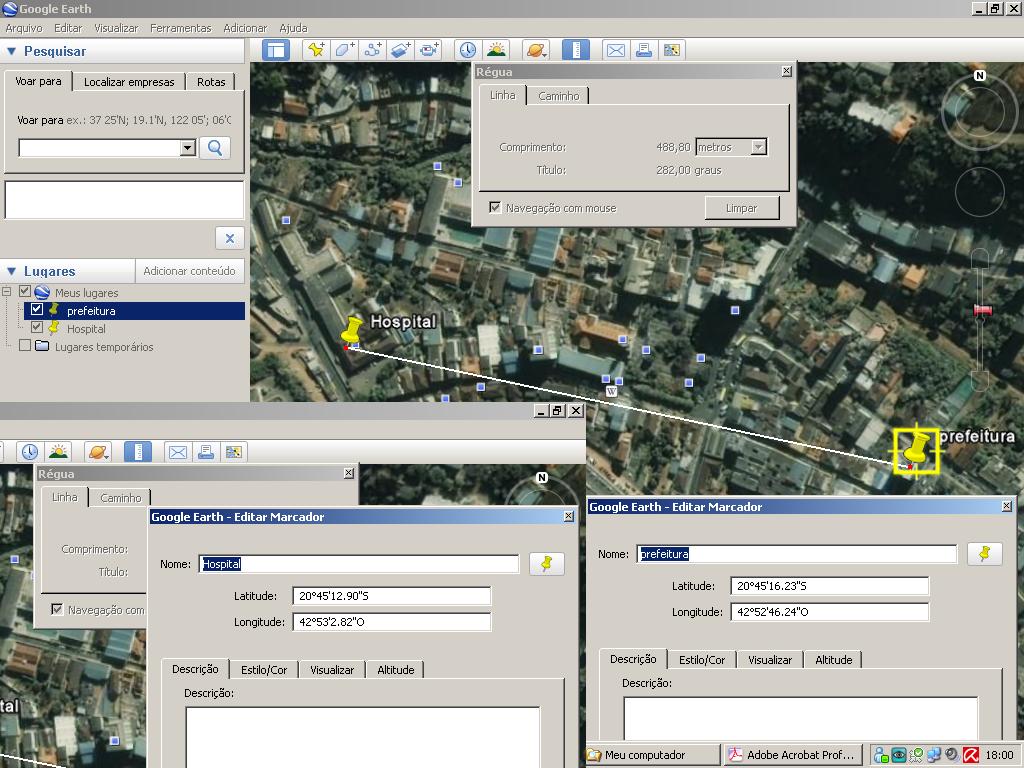Viewport: 1024px width, 768px height.
Task: Click the Adicionar conteúdo button
Action: [189, 271]
